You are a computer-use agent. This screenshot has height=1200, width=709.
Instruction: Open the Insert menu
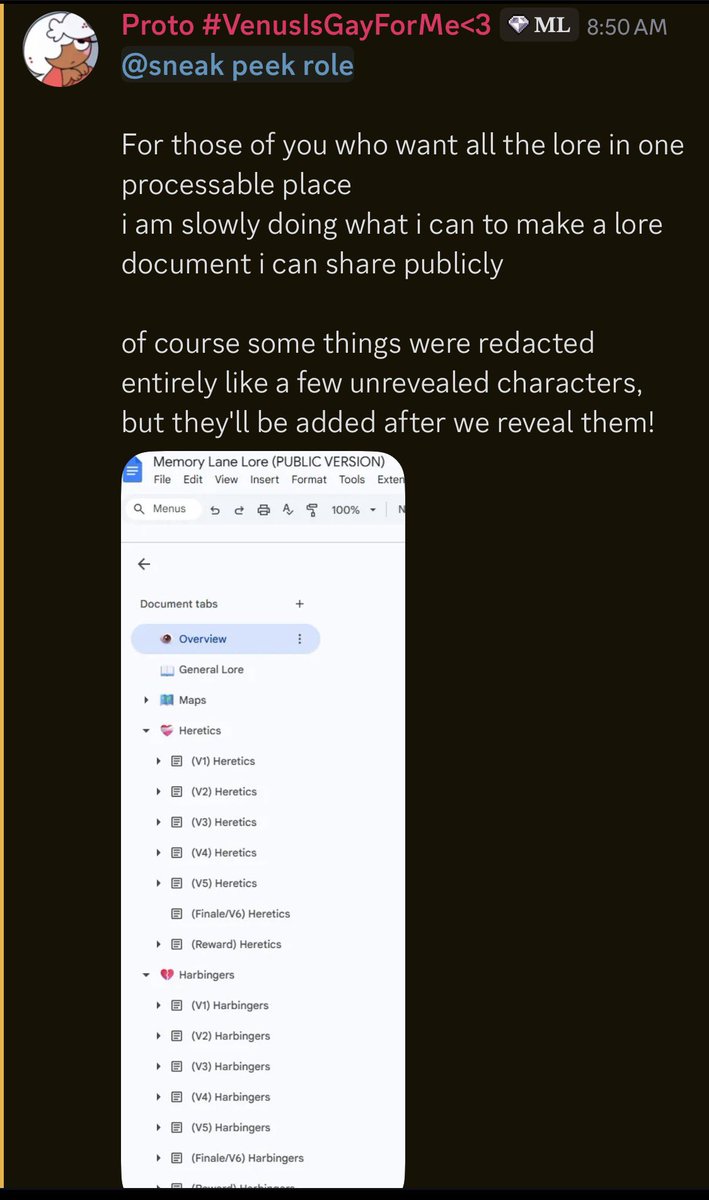pos(265,480)
